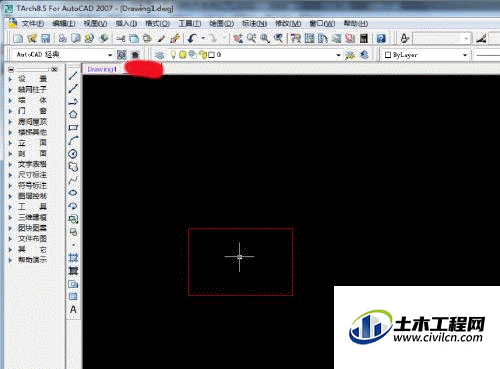Click the 房间屋顶 menu entry
This screenshot has height=369, width=500.
click(32, 122)
